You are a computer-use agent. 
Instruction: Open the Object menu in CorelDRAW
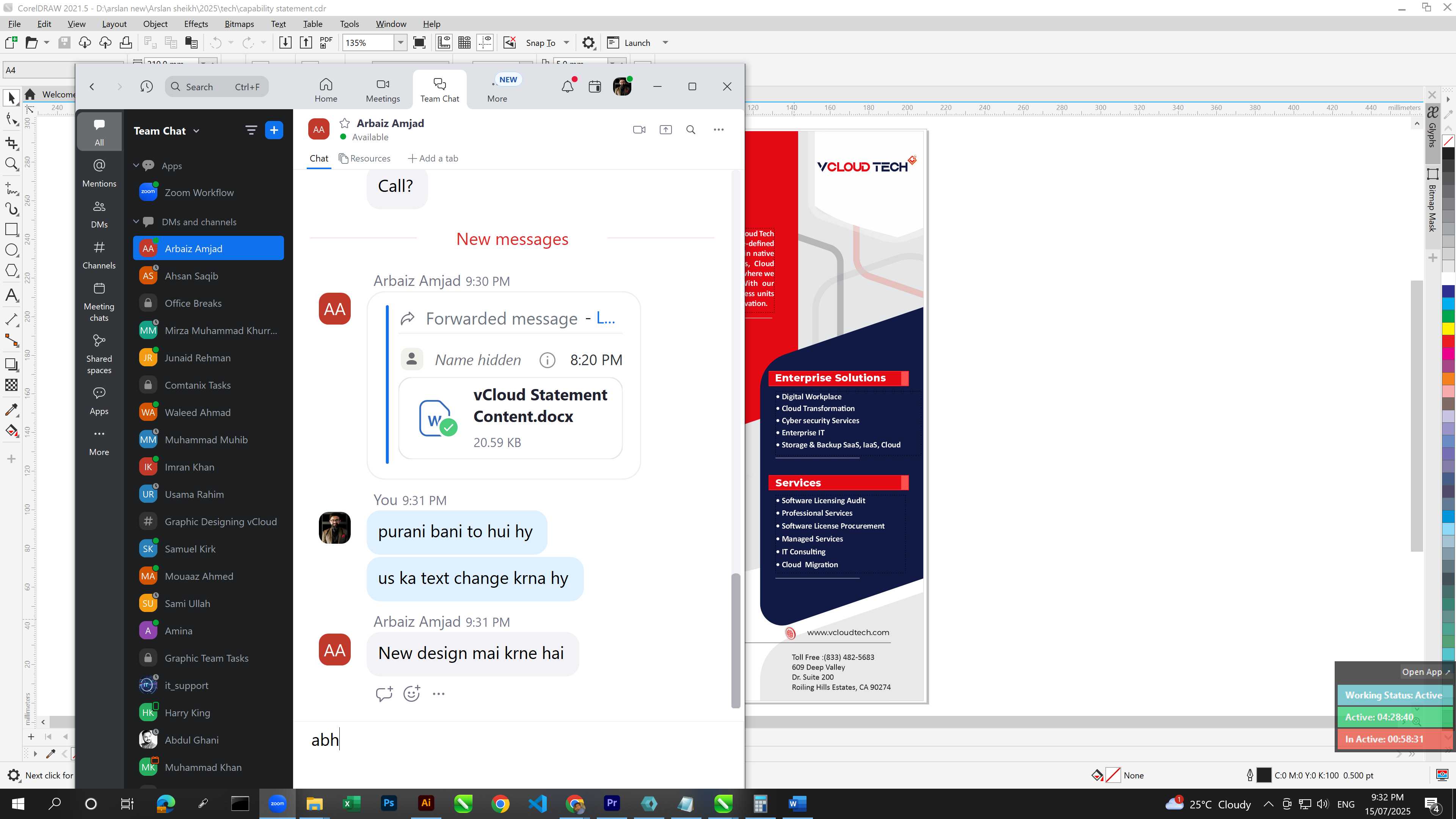(155, 24)
